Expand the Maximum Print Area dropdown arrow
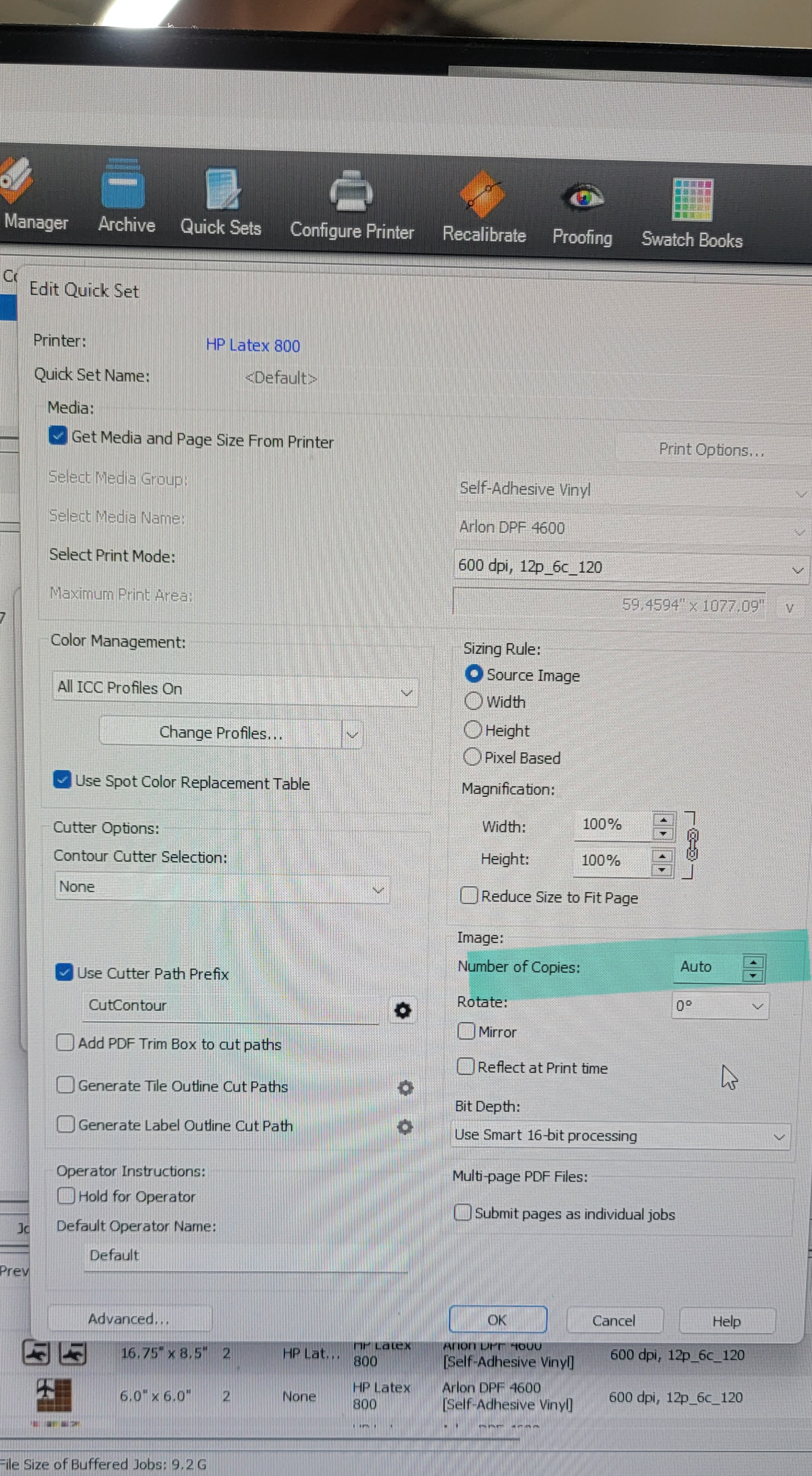Screen dimensions: 812x1476 789,608
